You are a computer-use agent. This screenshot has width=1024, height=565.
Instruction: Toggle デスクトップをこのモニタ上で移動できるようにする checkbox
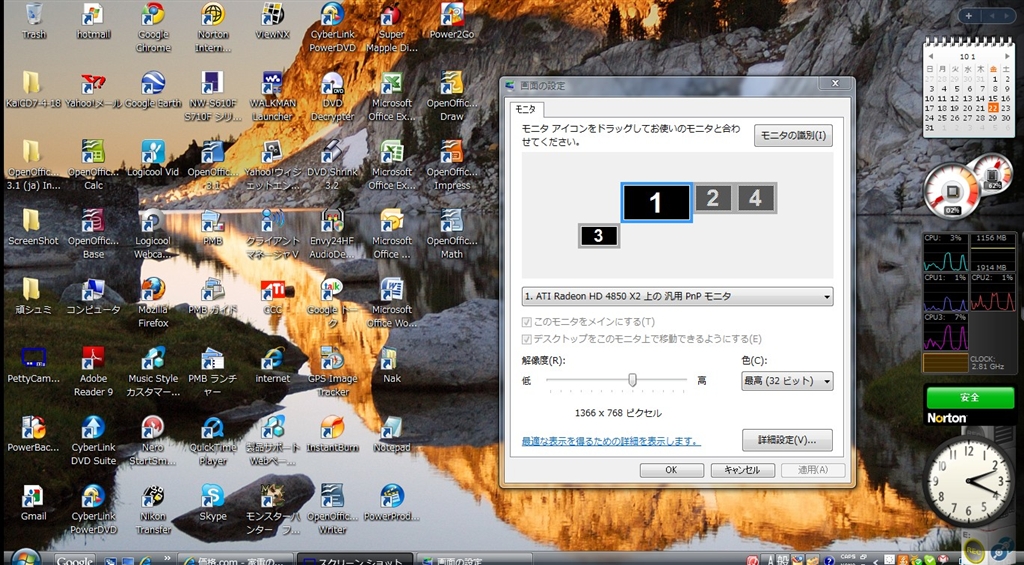(526, 339)
